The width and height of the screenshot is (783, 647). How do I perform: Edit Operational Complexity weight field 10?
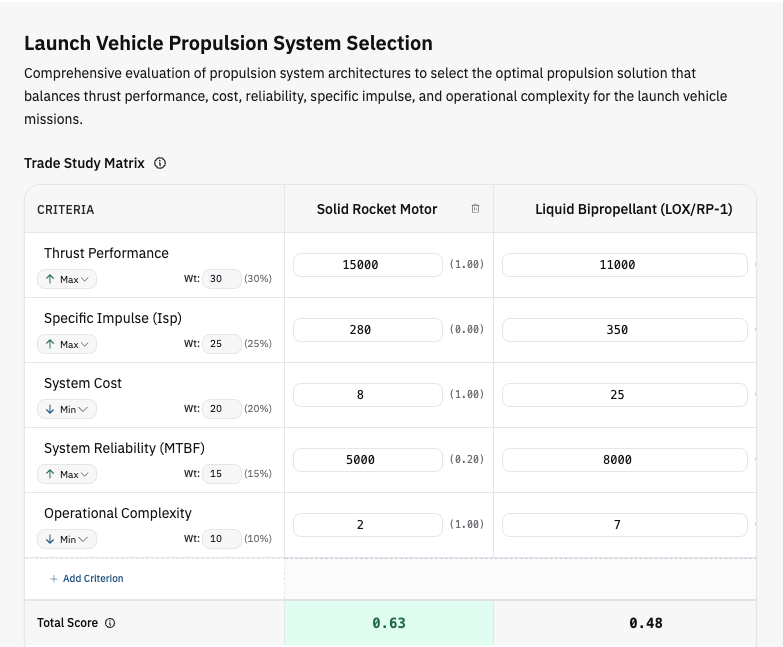[222, 538]
